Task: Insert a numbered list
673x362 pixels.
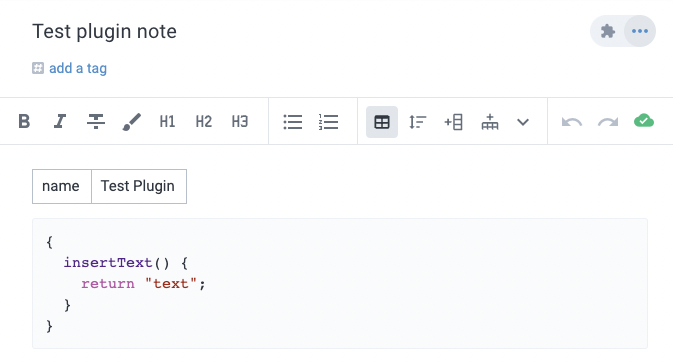Action: pos(328,122)
